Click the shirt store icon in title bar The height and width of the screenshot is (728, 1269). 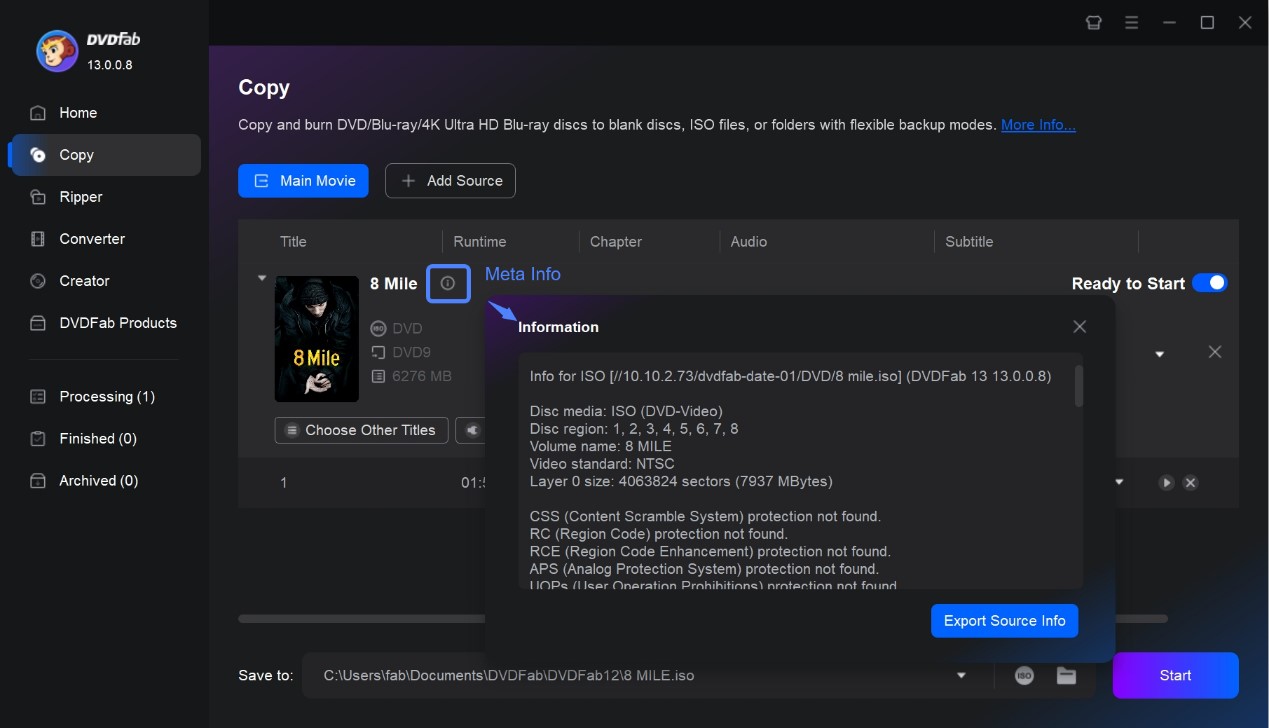[x=1093, y=22]
